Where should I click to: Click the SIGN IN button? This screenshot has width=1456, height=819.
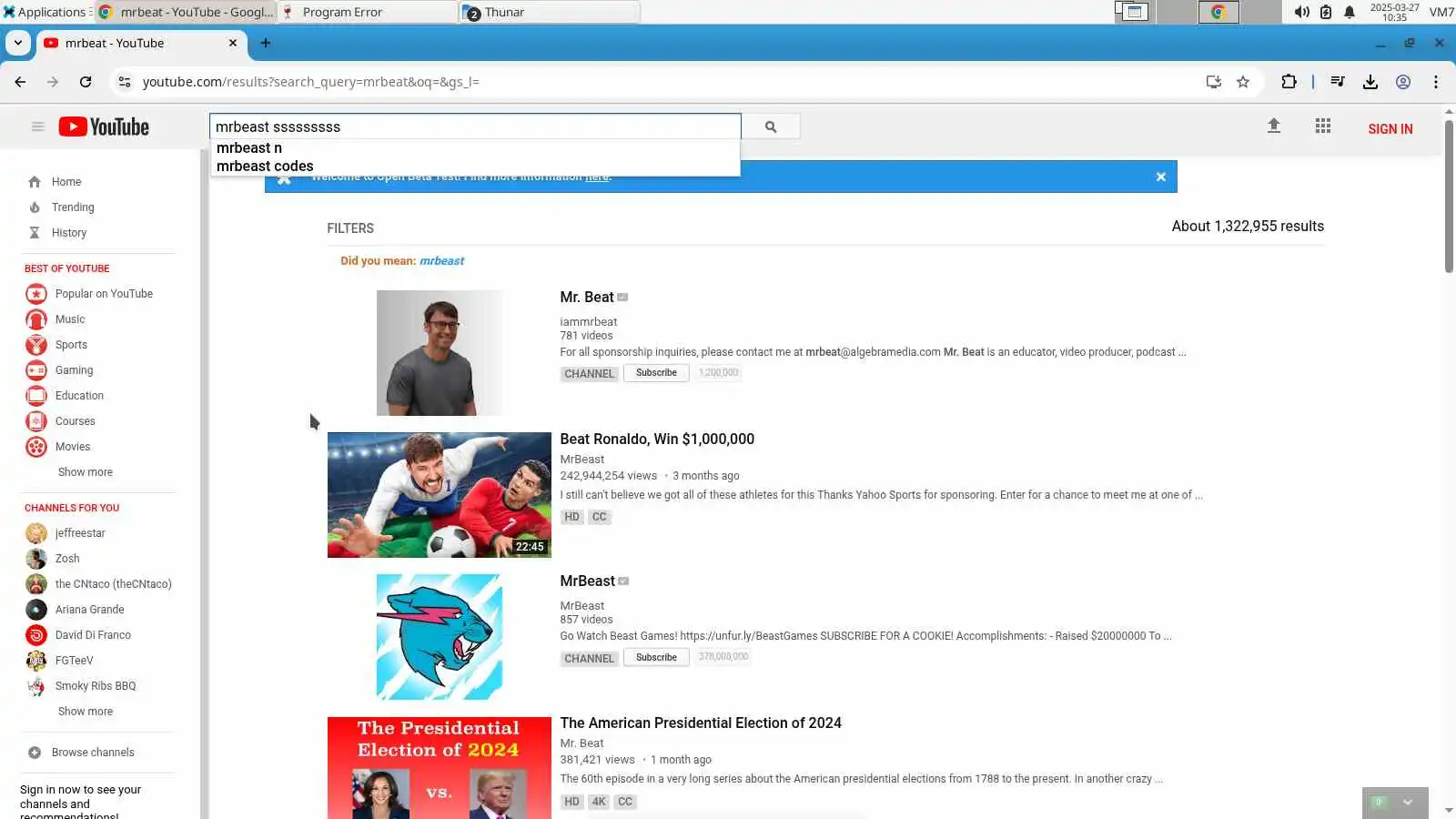tap(1390, 129)
